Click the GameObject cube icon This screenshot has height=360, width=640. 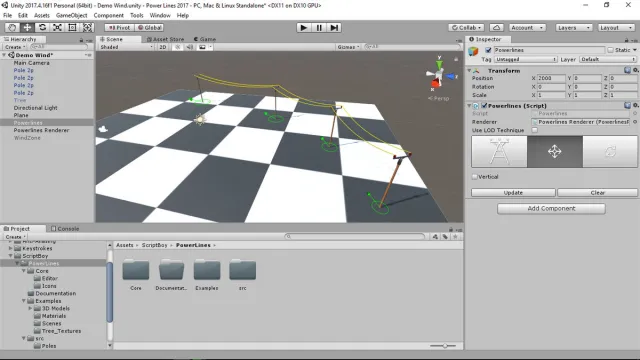click(x=473, y=51)
